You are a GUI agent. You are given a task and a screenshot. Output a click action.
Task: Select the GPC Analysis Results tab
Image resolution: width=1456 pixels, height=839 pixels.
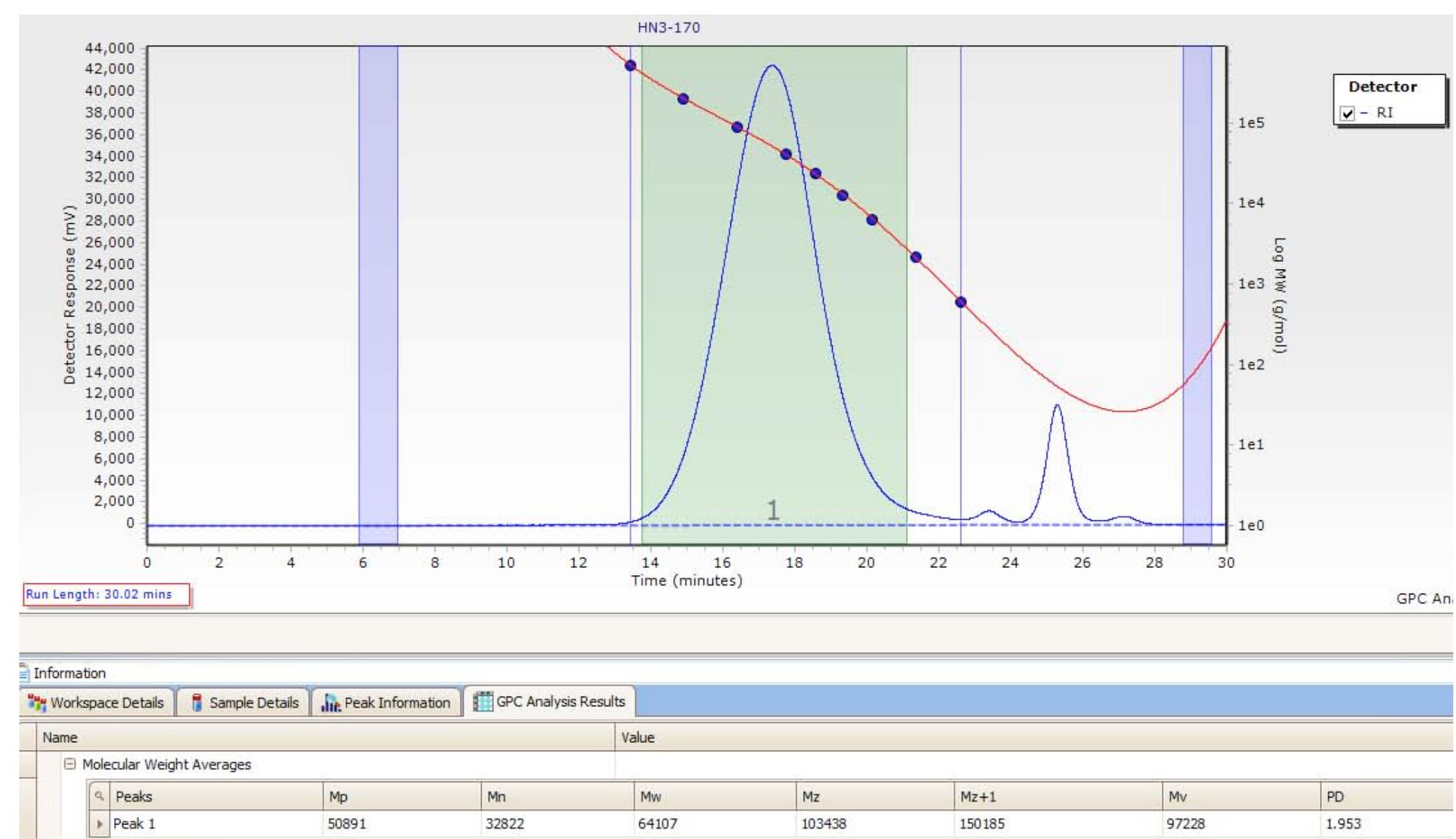pos(550,701)
